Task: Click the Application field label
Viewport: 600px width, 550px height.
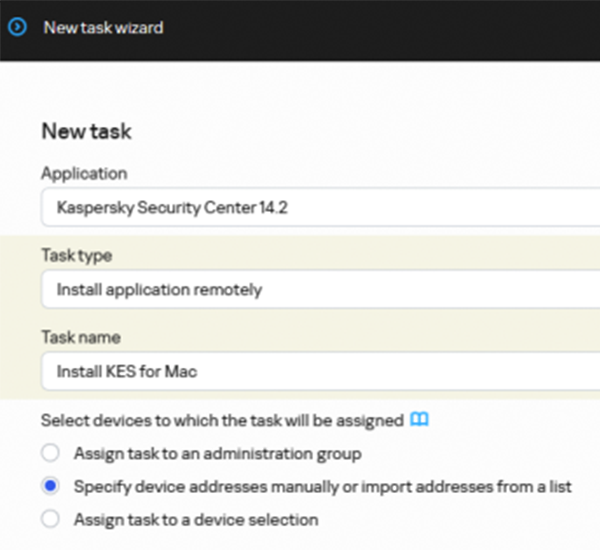Action: 84,174
